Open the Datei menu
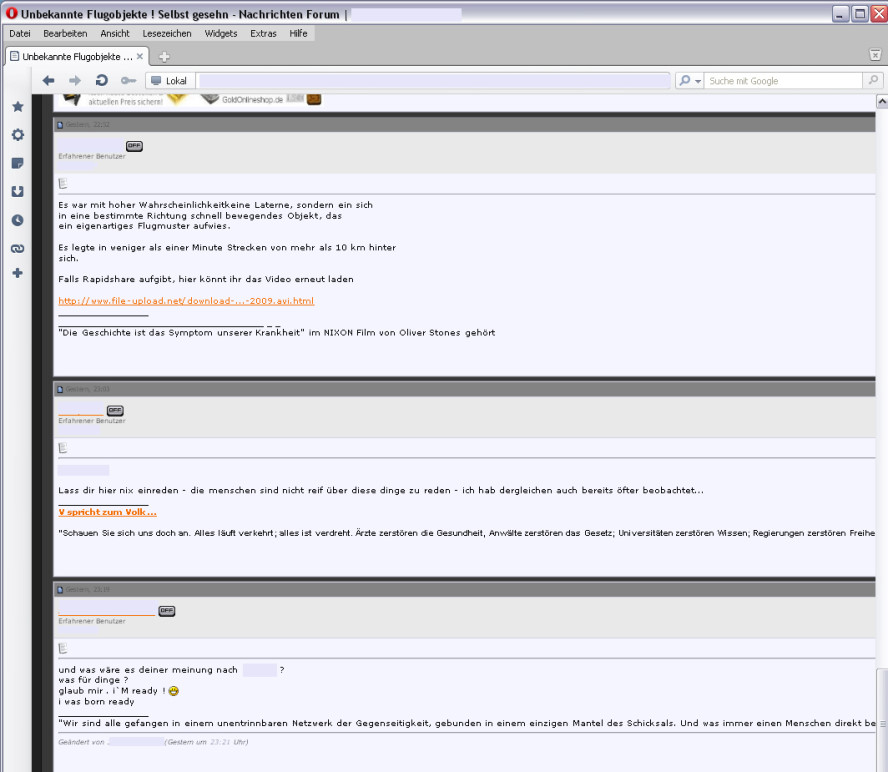Viewport: 888px width, 772px height. pyautogui.click(x=20, y=33)
